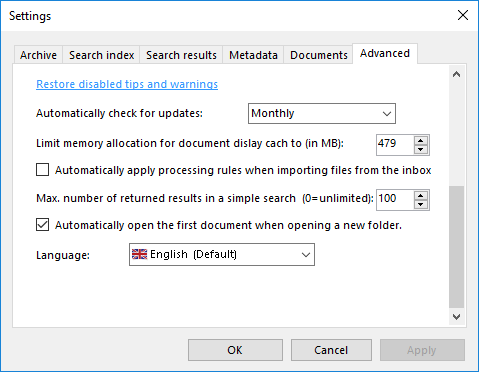Screen dimensions: 479x372
Task: Increase max search results with up arrow
Action: (x=421, y=196)
